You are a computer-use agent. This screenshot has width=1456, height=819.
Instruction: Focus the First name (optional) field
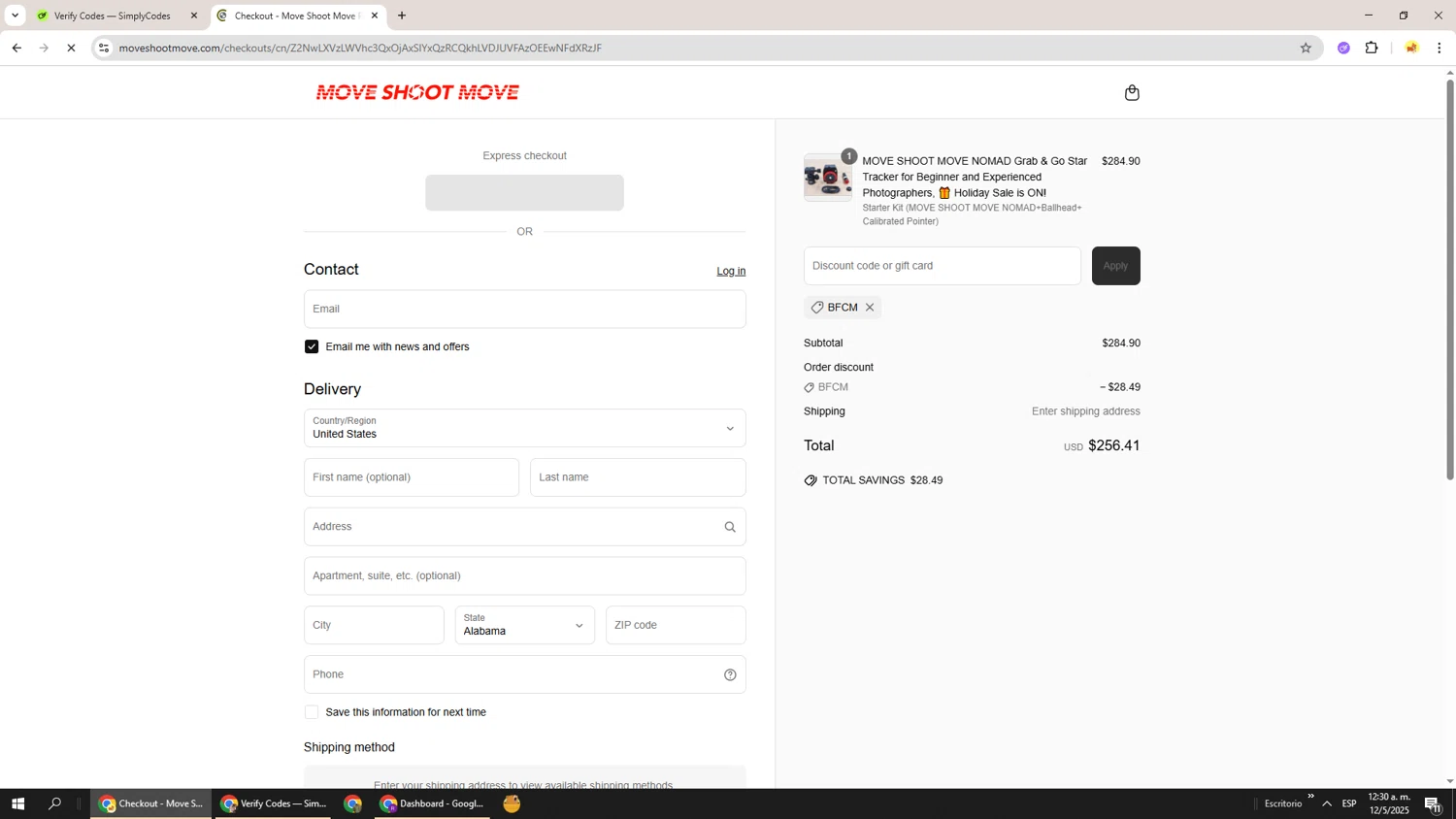[x=412, y=477]
